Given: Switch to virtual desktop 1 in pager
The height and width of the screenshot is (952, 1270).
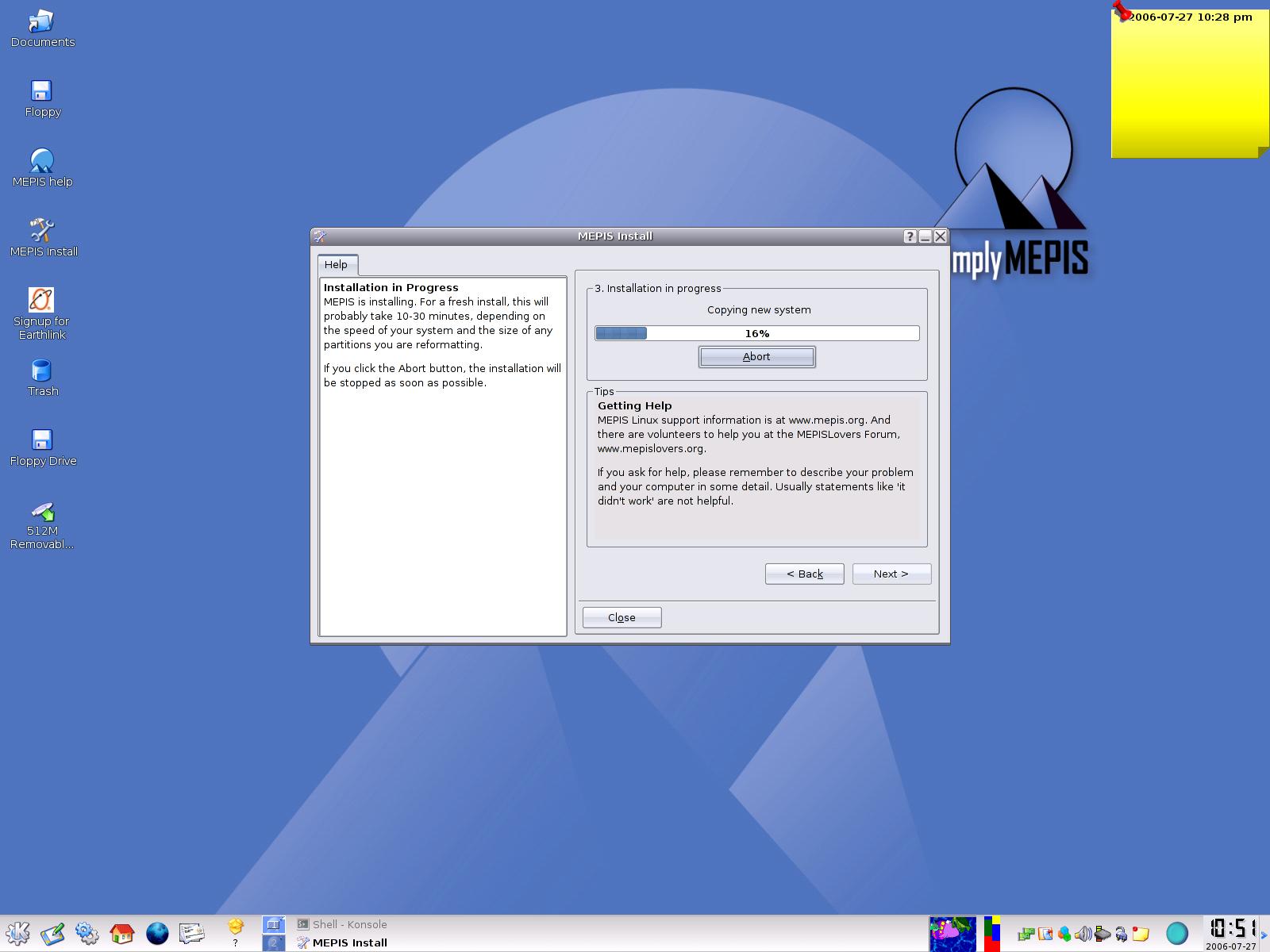Looking at the screenshot, I should pyautogui.click(x=273, y=924).
